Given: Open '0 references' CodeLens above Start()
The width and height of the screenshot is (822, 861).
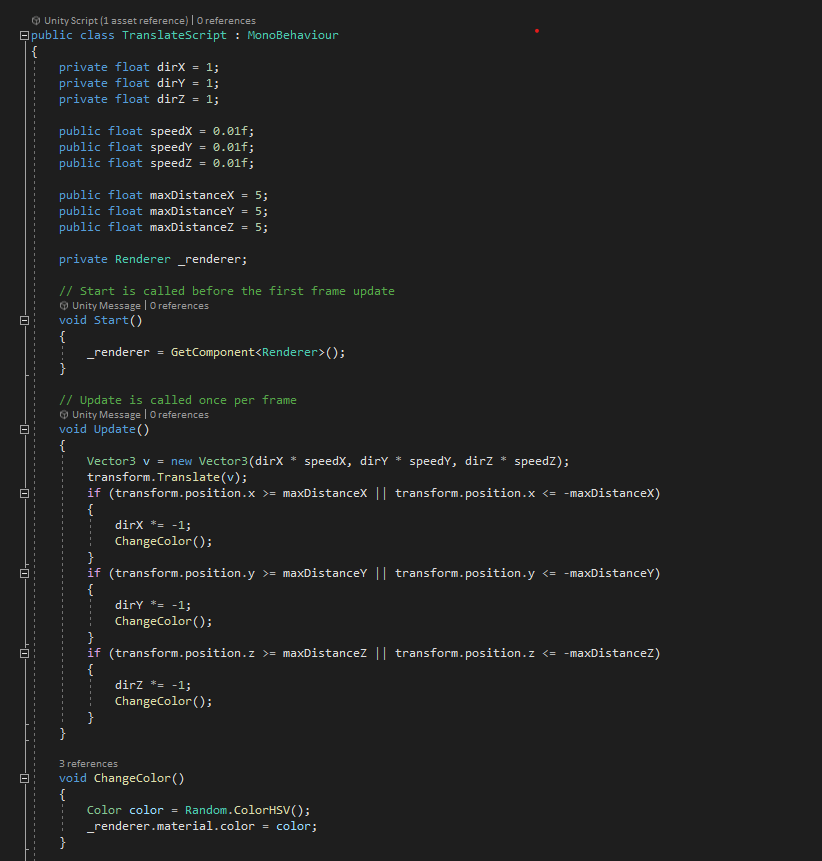Looking at the screenshot, I should click(x=180, y=306).
